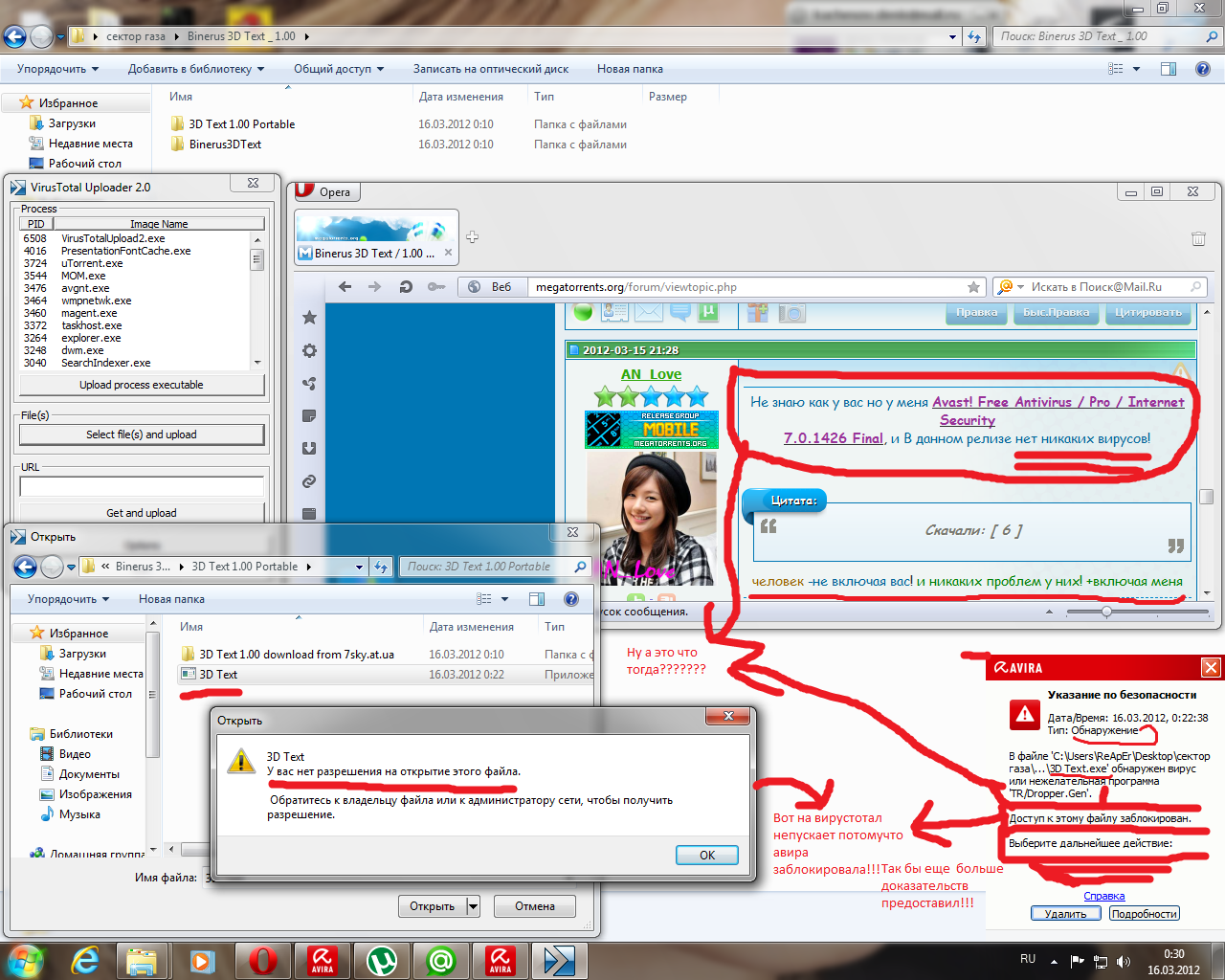The image size is (1225, 980).
Task: Click Подробности button in Avira alert
Action: click(1144, 914)
